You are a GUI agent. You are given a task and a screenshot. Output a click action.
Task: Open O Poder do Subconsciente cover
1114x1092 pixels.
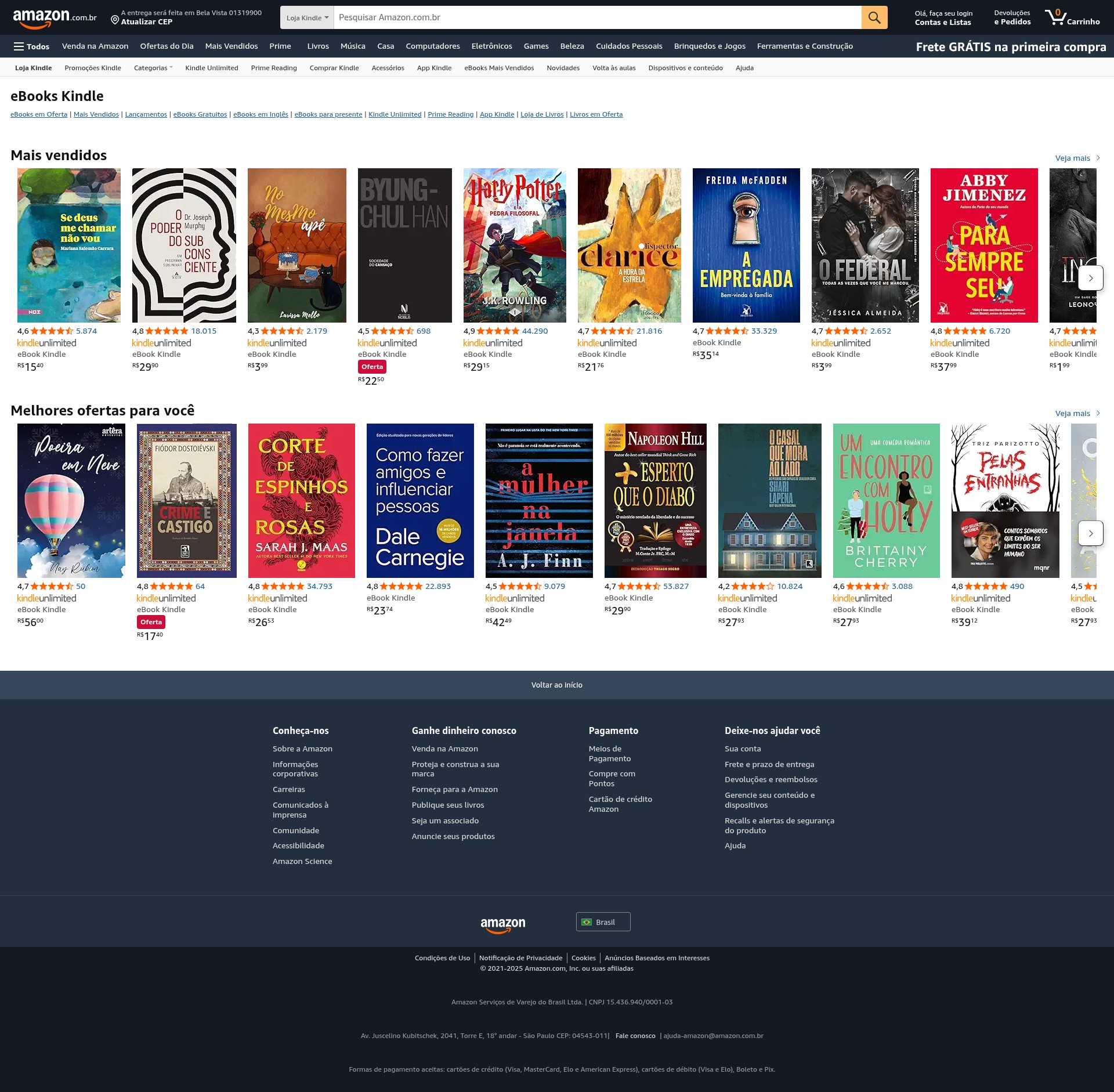(184, 245)
